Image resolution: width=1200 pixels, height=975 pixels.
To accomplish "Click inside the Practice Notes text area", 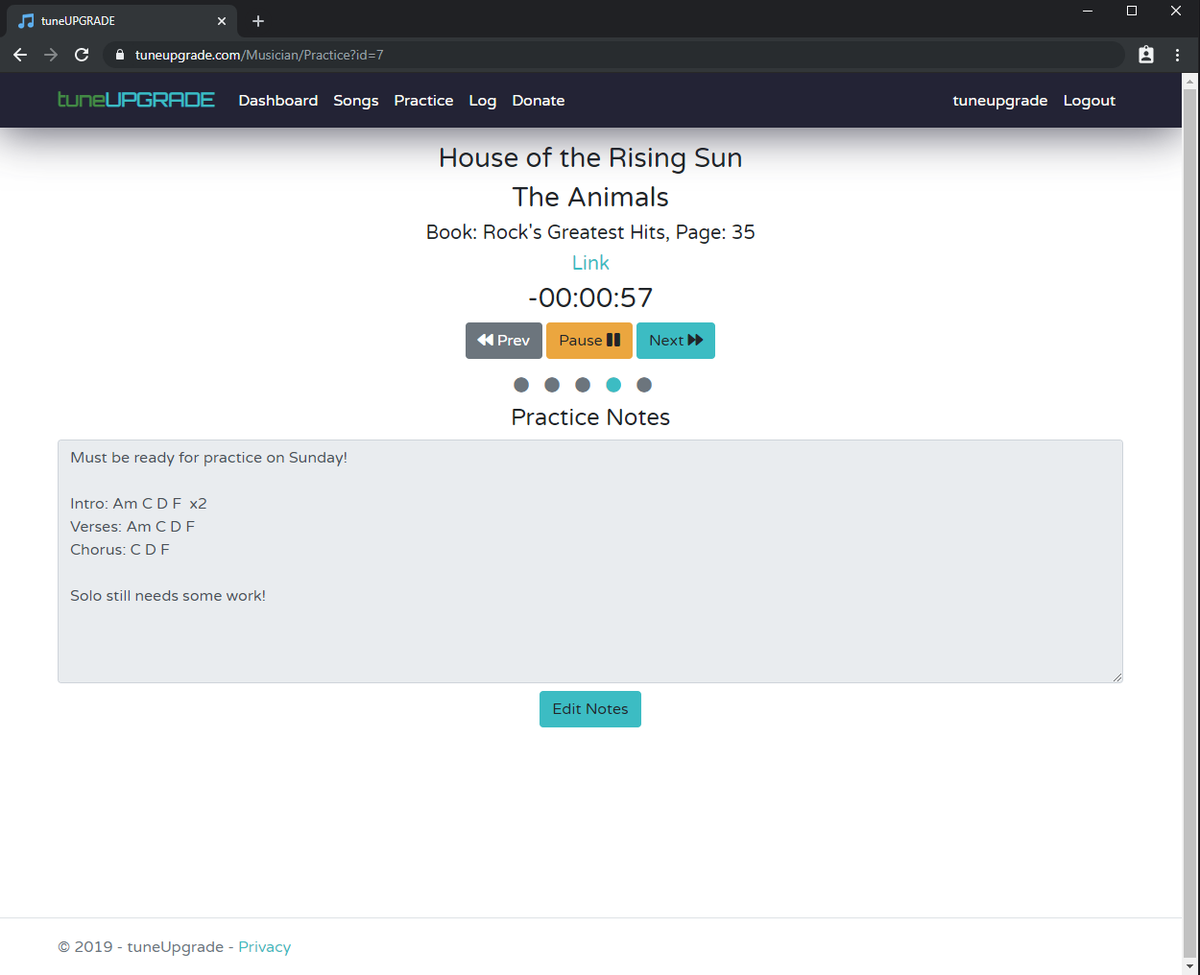I will tap(590, 561).
